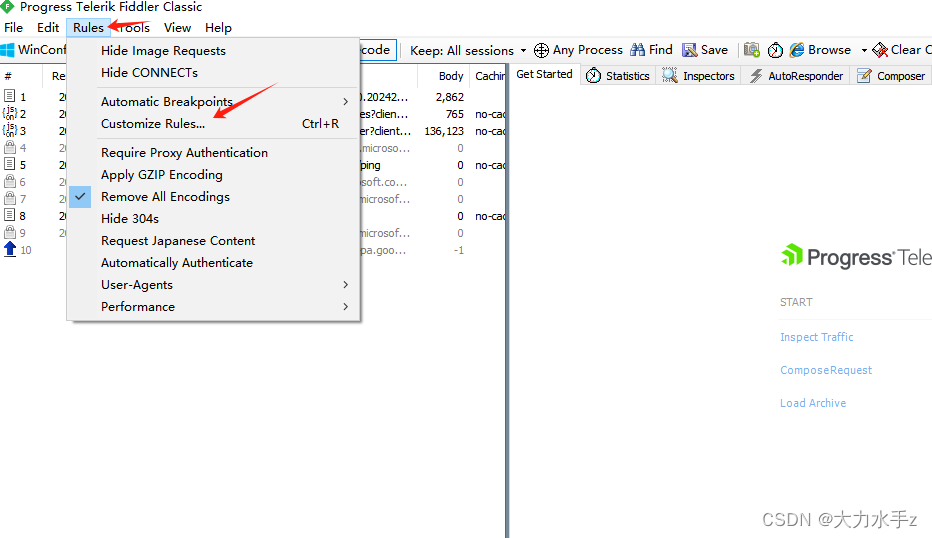
Task: Click the ComposeRequest link
Action: coord(826,370)
